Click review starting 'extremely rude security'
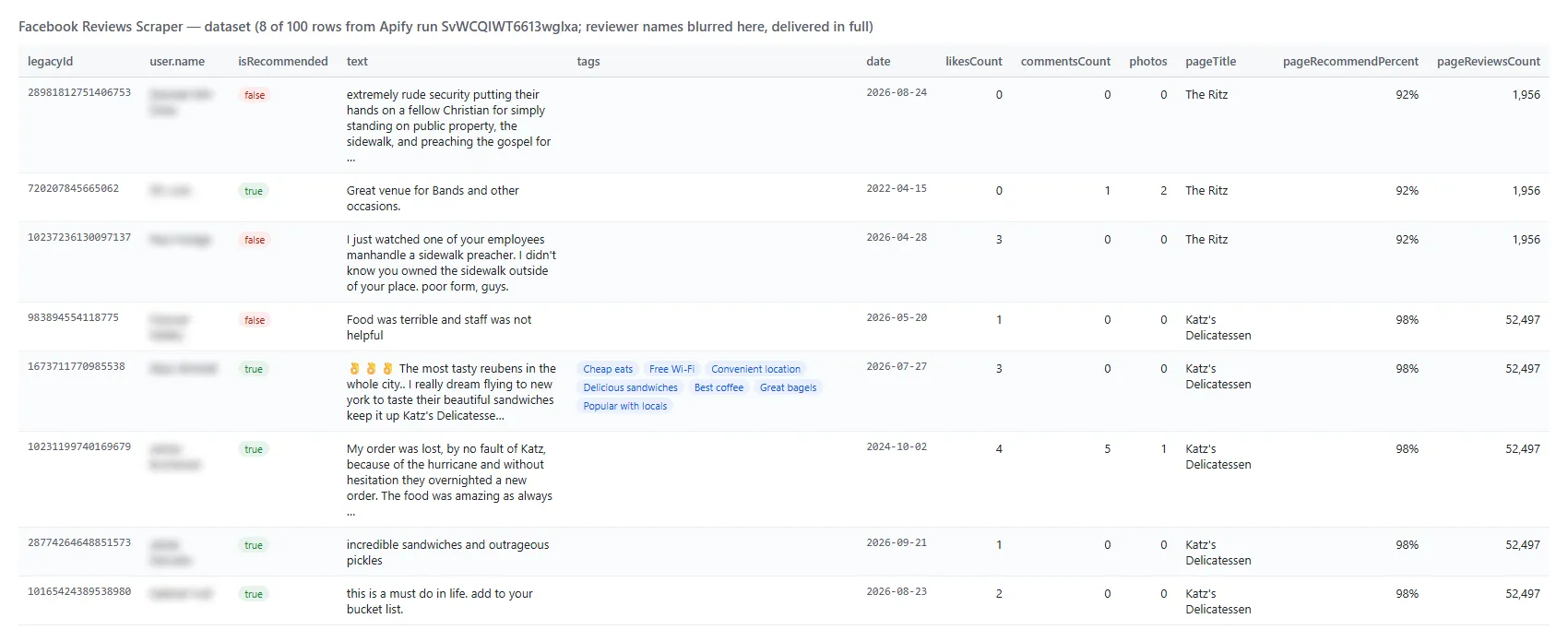This screenshot has height=642, width=1568. (x=448, y=125)
